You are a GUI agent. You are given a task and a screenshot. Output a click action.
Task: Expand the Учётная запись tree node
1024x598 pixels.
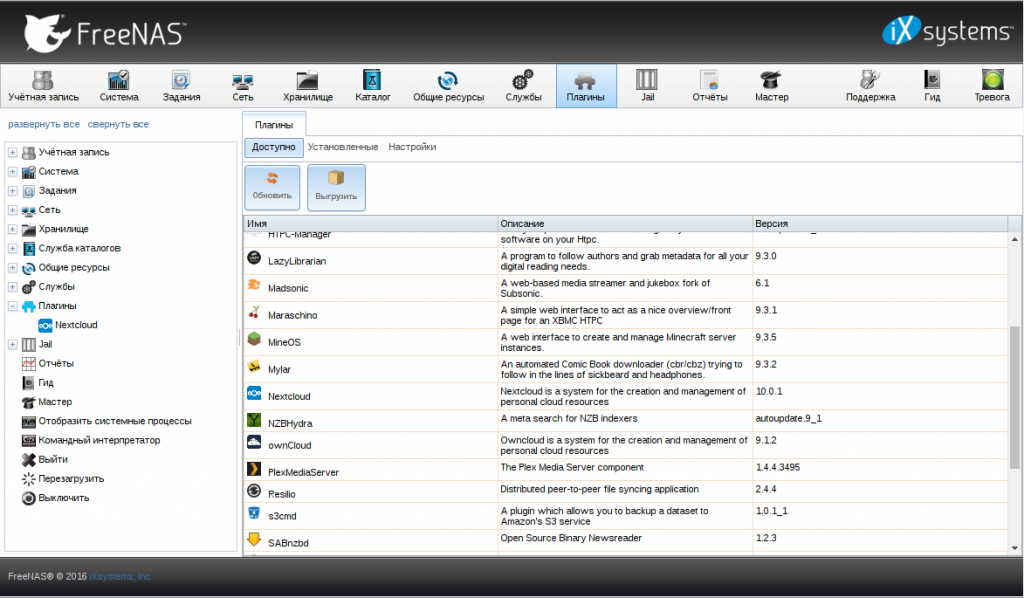point(12,152)
